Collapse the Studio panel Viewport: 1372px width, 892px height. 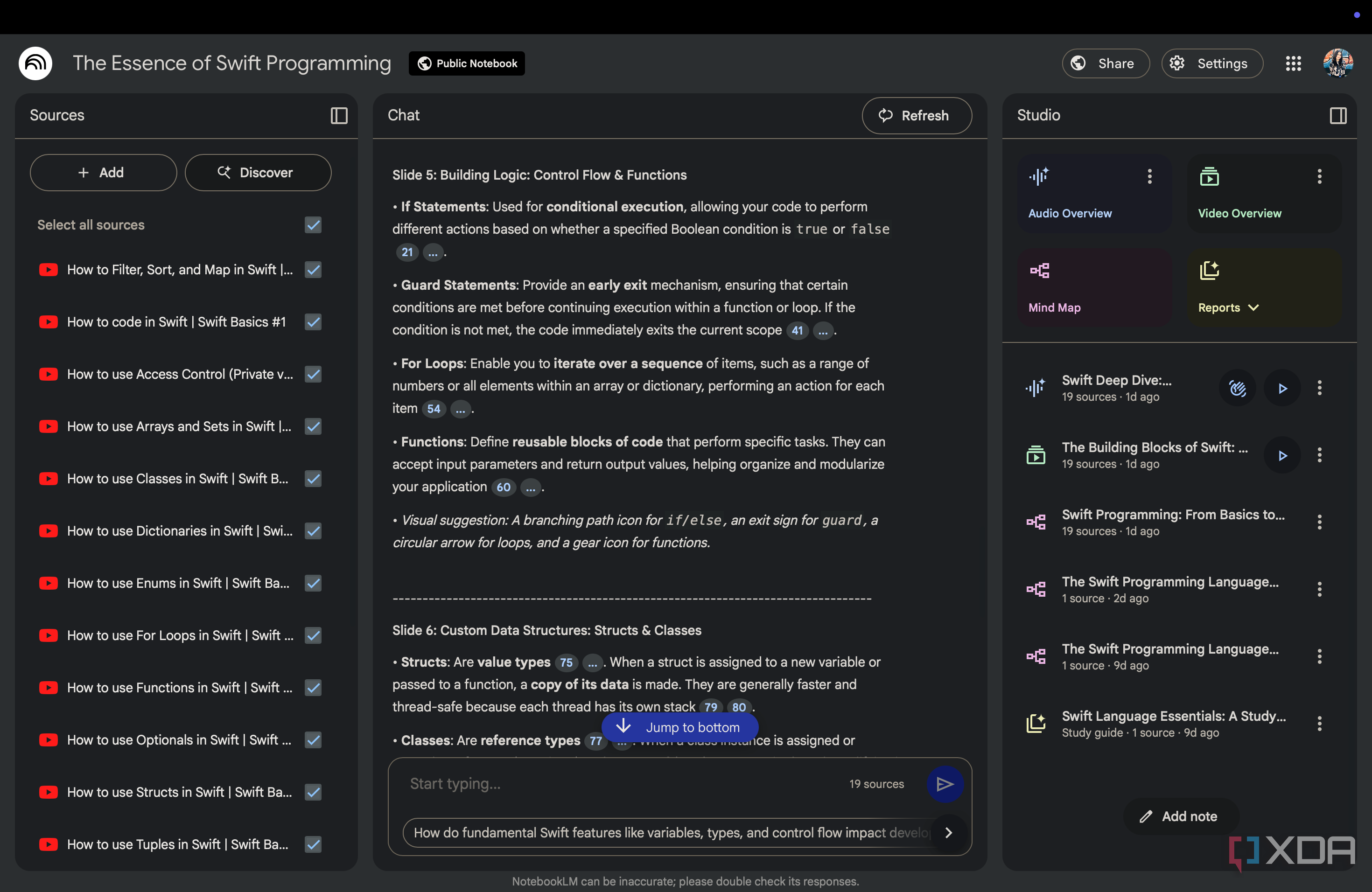pos(1338,116)
